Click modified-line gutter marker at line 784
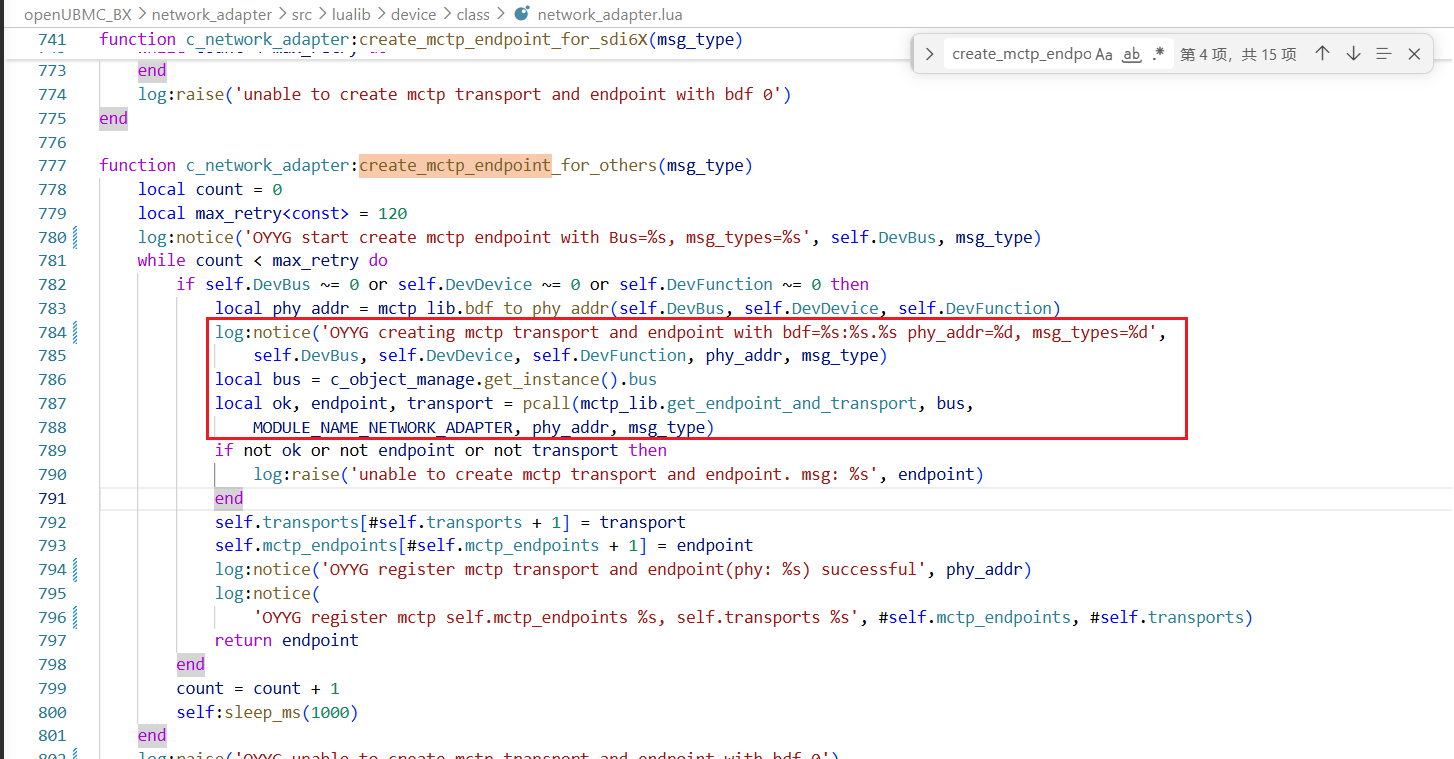The height and width of the screenshot is (759, 1454). [77, 333]
